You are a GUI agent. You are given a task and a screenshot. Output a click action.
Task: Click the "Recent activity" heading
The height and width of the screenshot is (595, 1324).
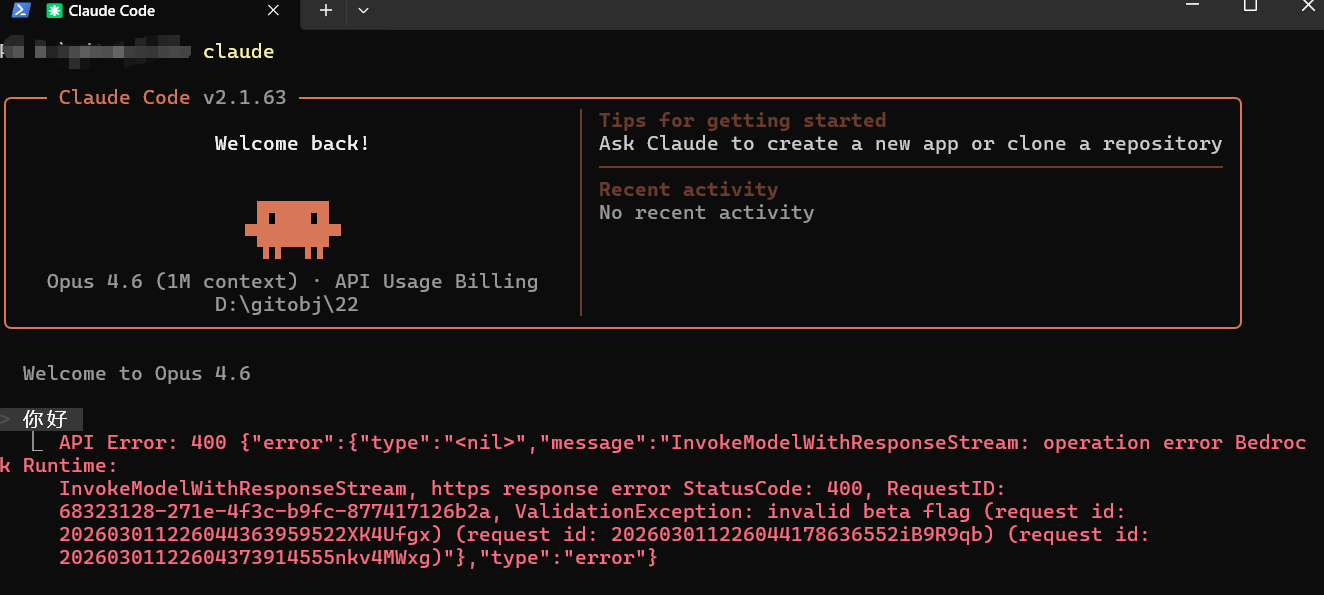[688, 189]
